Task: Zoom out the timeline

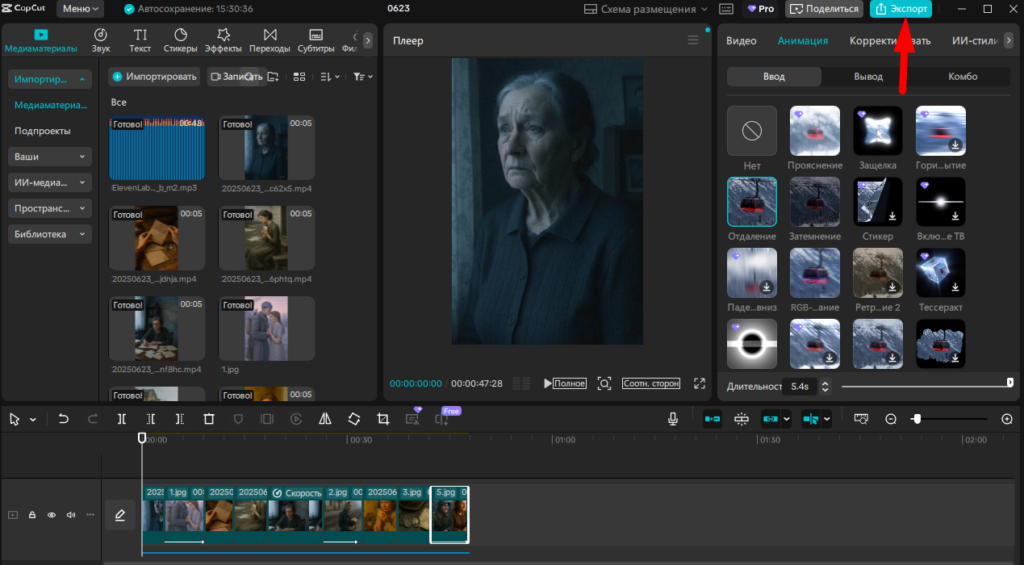Action: pyautogui.click(x=891, y=419)
